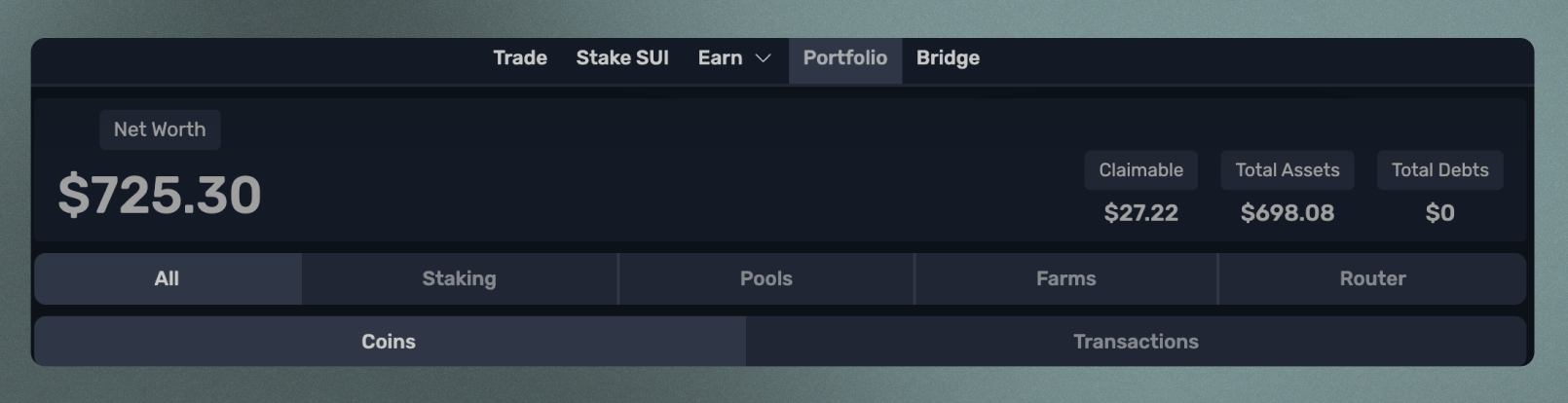Switch to the Router tab
Image resolution: width=1568 pixels, height=403 pixels.
(x=1373, y=279)
